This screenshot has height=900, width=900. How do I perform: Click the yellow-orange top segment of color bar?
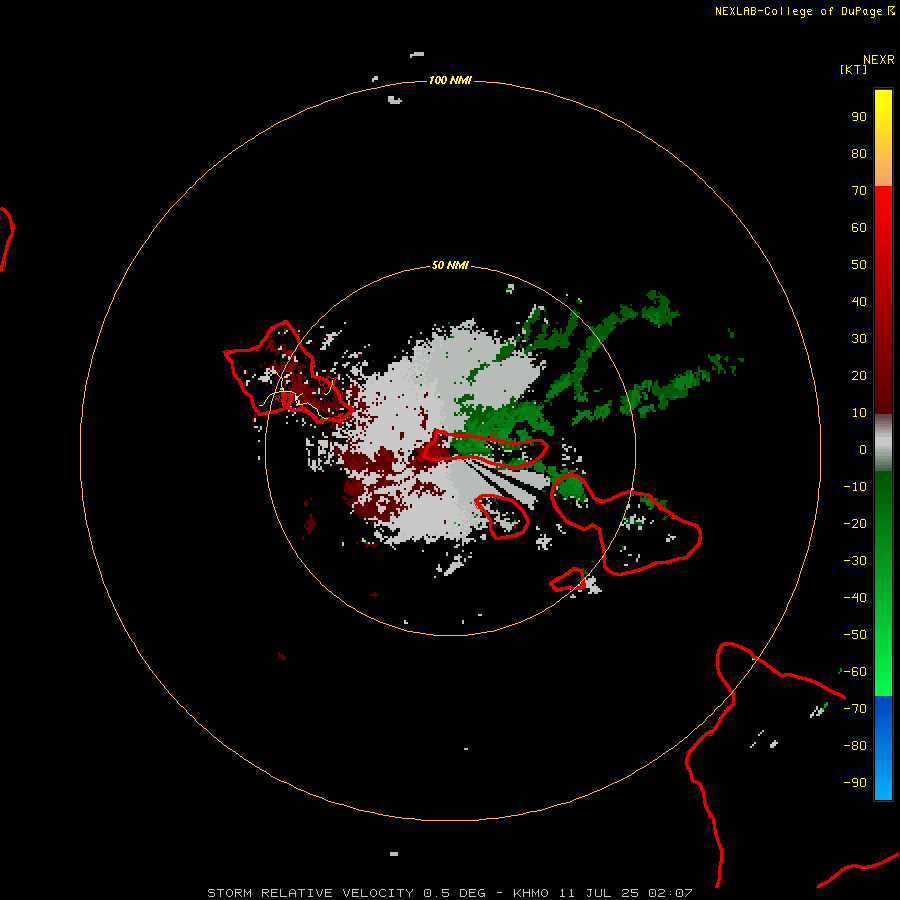[883, 138]
